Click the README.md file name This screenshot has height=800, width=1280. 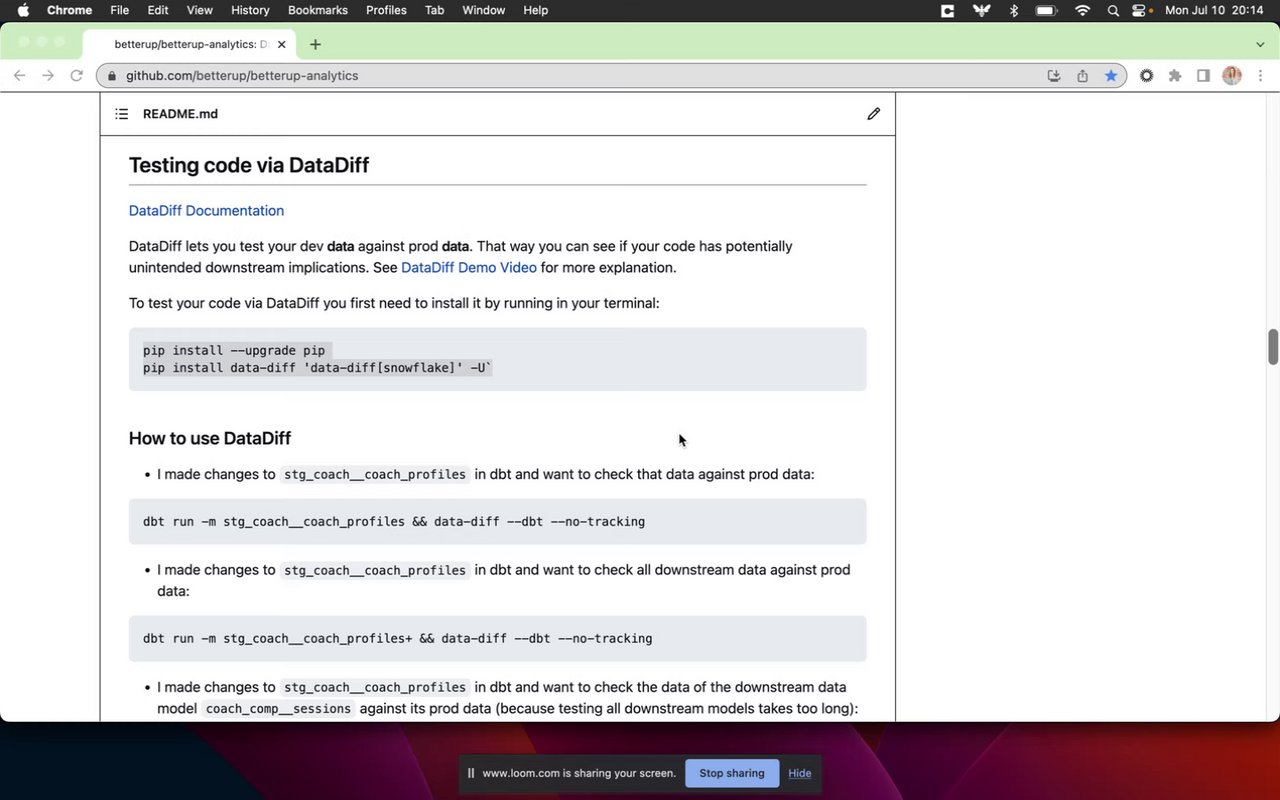coord(180,114)
